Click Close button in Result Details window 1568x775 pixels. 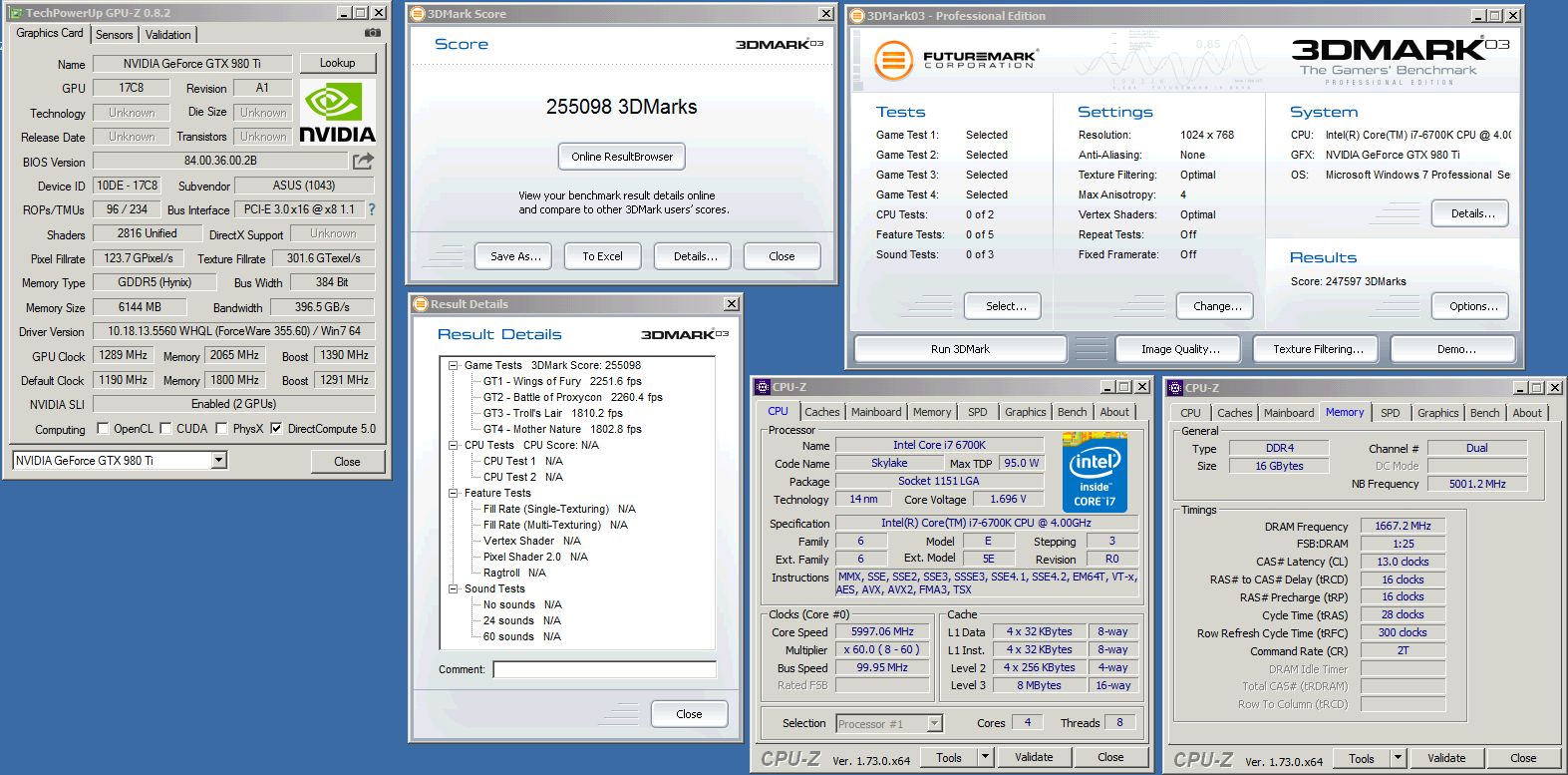point(689,714)
